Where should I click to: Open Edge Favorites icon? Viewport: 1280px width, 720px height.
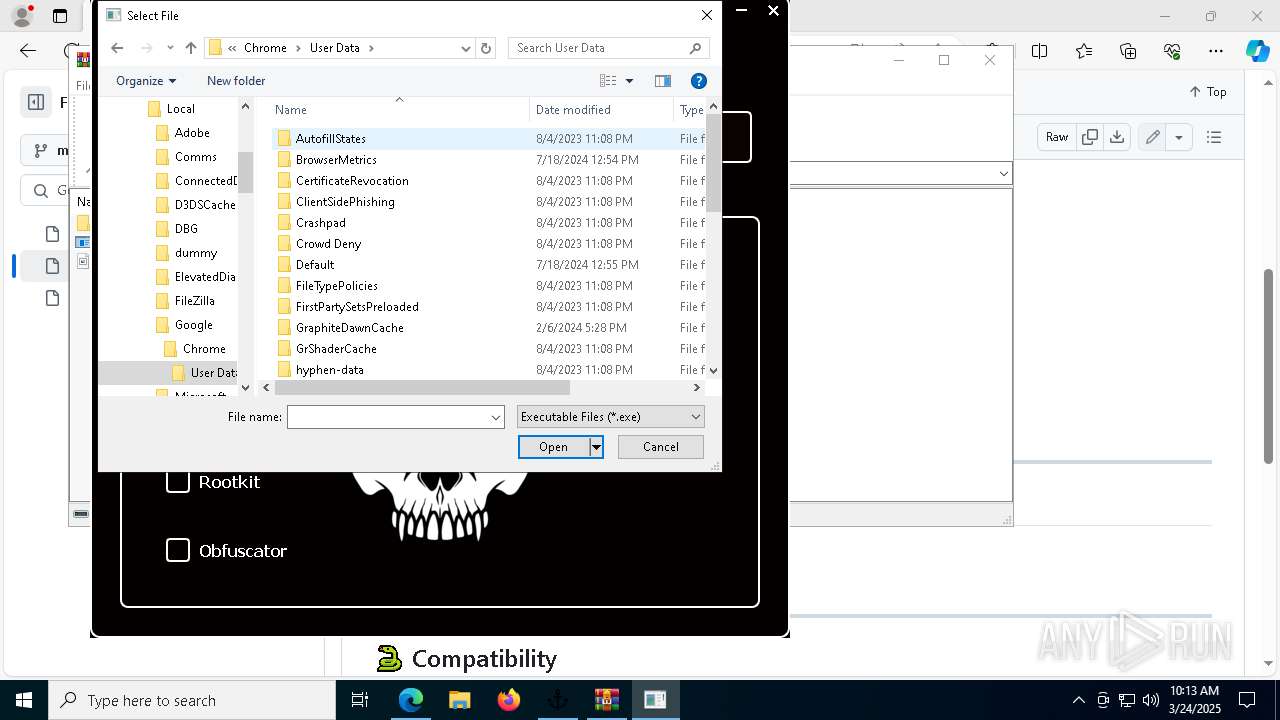pos(1084,51)
